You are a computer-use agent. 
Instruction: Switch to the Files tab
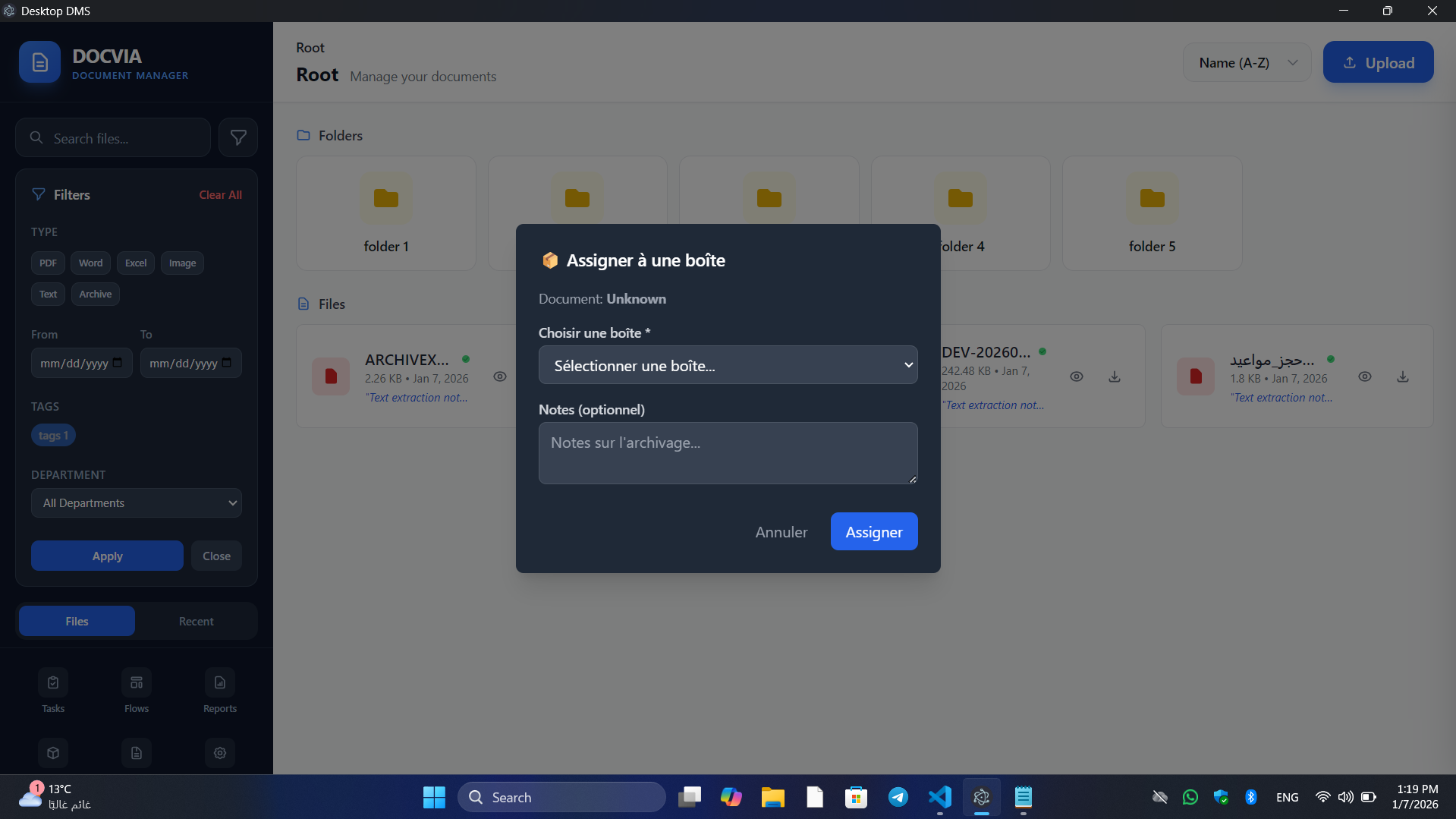click(x=77, y=621)
